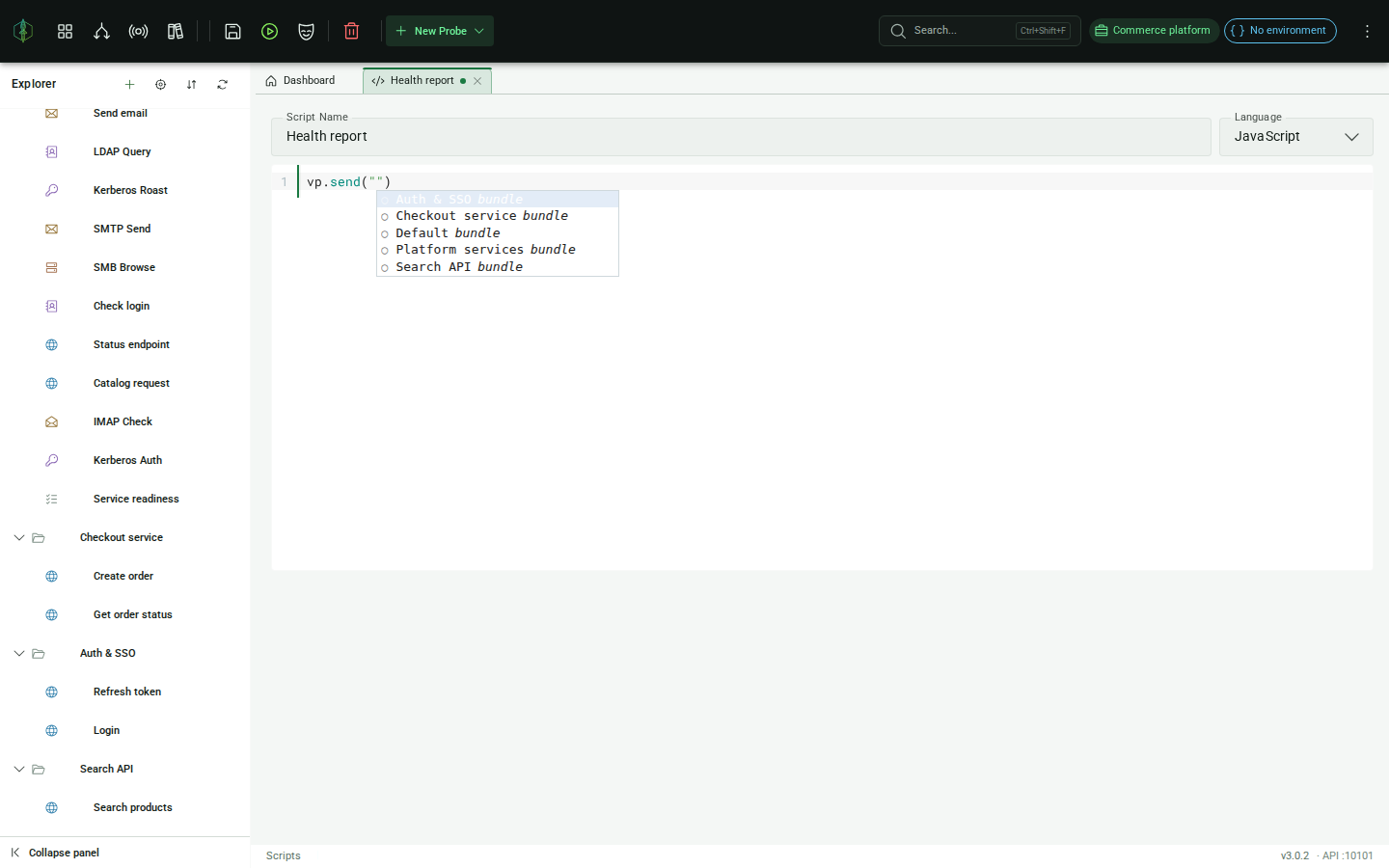Screen dimensions: 1389x868
Task: Click the green app logo
Action: coord(23,31)
